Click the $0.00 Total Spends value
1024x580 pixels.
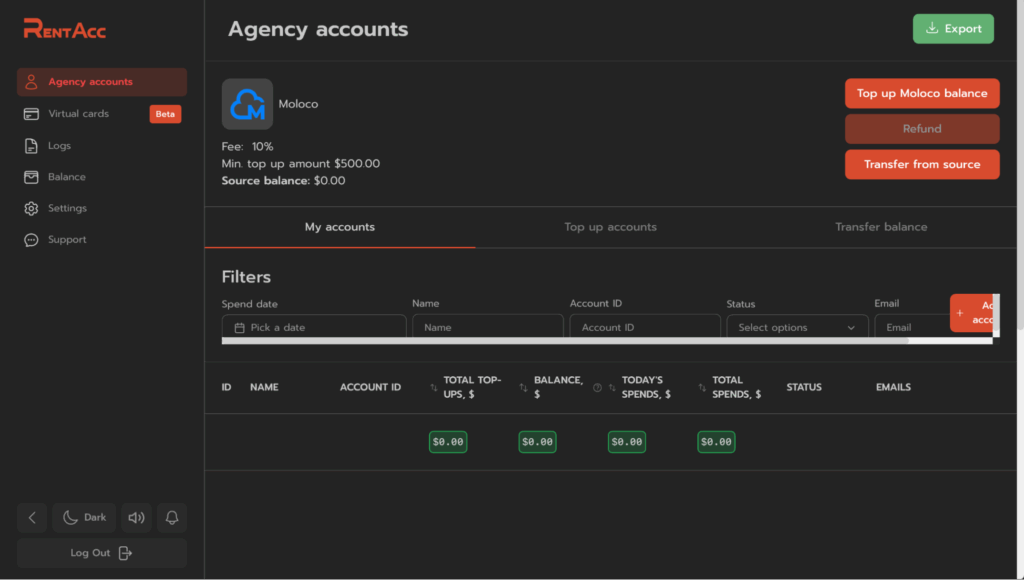point(716,442)
